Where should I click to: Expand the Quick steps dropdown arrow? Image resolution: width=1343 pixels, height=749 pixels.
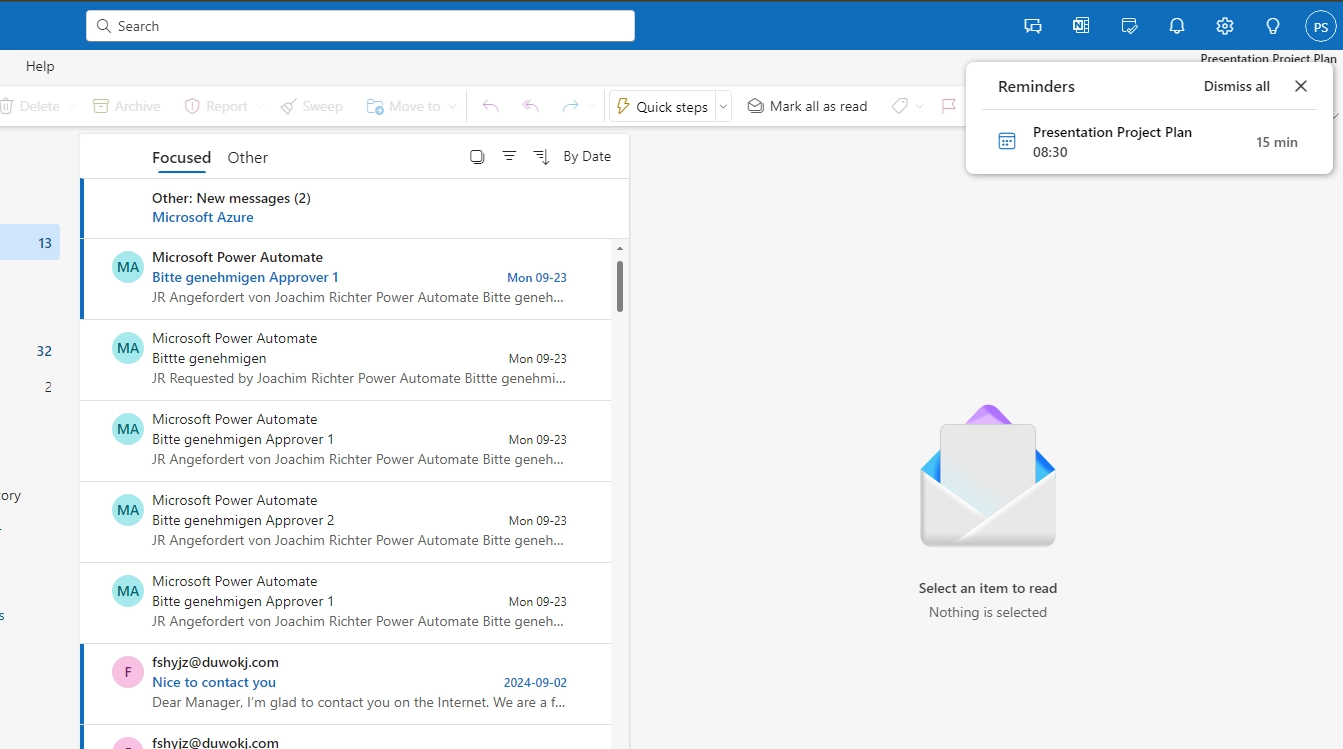pos(724,106)
